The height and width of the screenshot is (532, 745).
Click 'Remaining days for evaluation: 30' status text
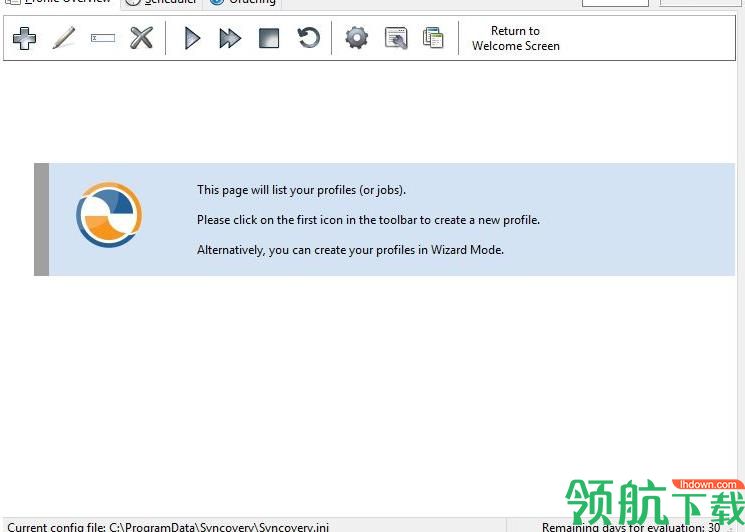pyautogui.click(x=631, y=527)
